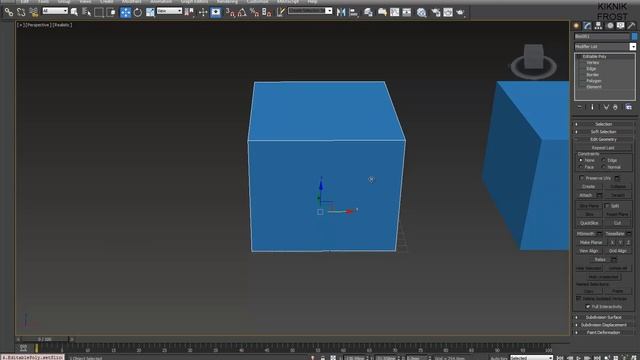The width and height of the screenshot is (640, 360).
Task: Toggle Angle Snap
Action: pos(242,12)
